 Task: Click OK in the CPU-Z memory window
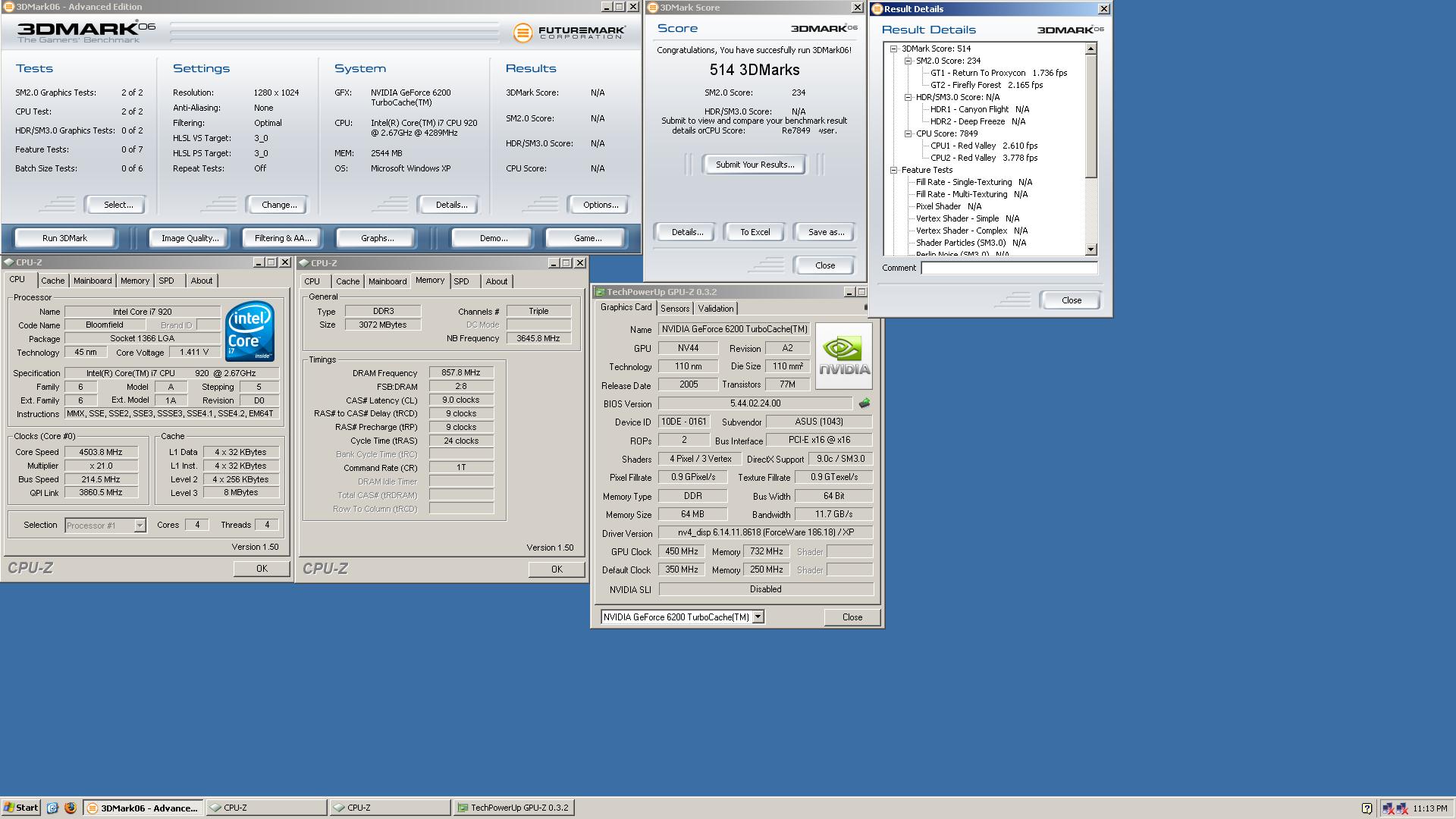pos(557,570)
